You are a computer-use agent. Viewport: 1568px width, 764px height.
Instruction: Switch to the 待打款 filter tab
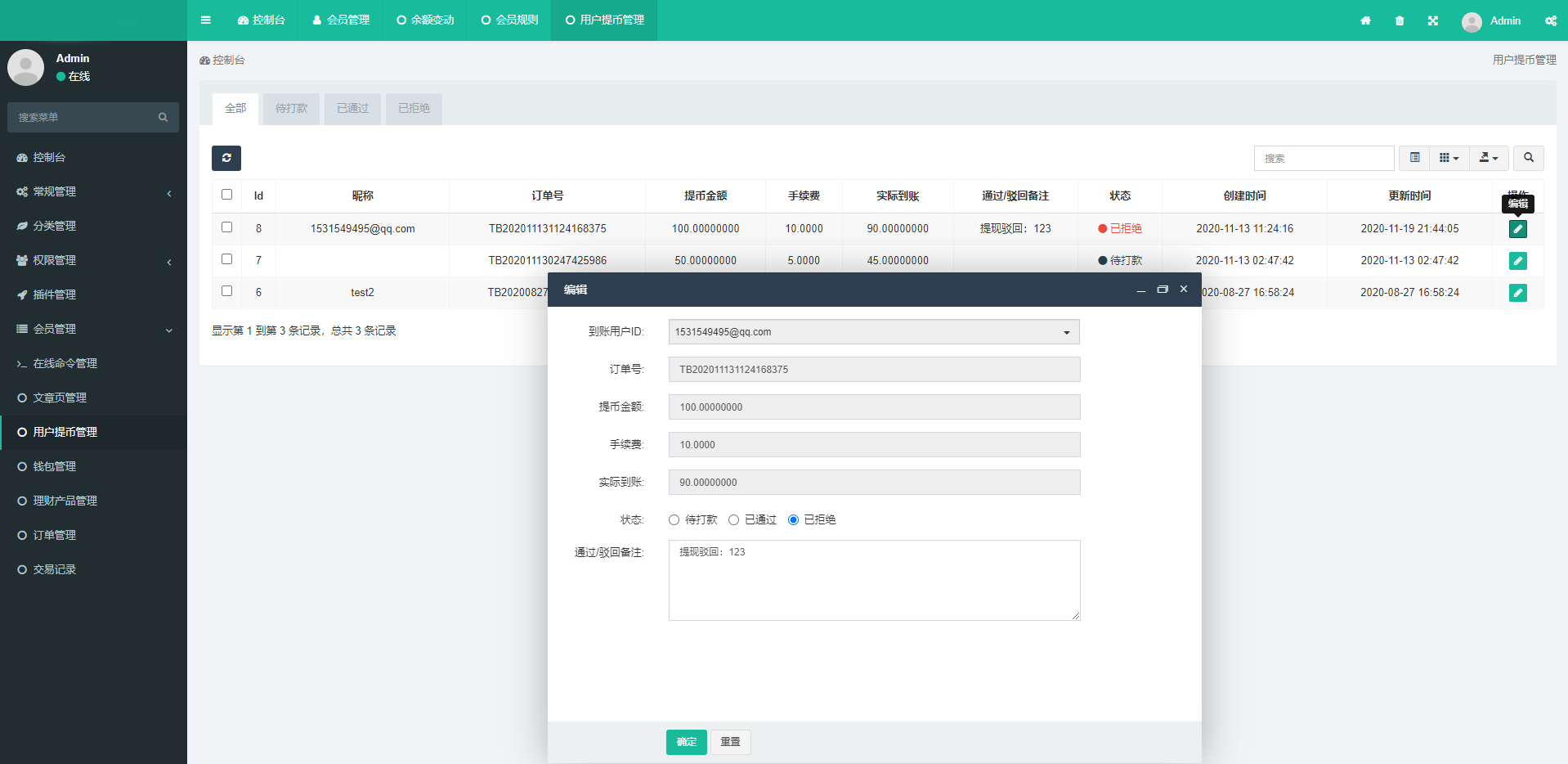click(291, 109)
